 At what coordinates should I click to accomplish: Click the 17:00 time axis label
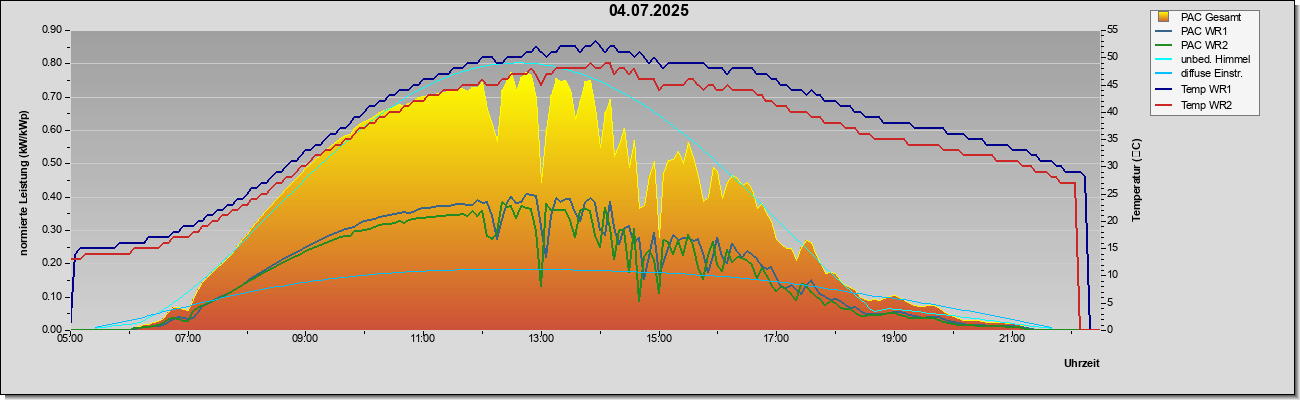point(776,340)
